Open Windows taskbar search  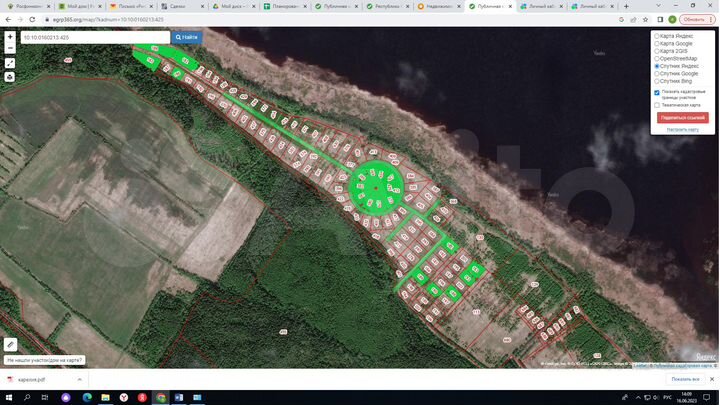[x=27, y=397]
